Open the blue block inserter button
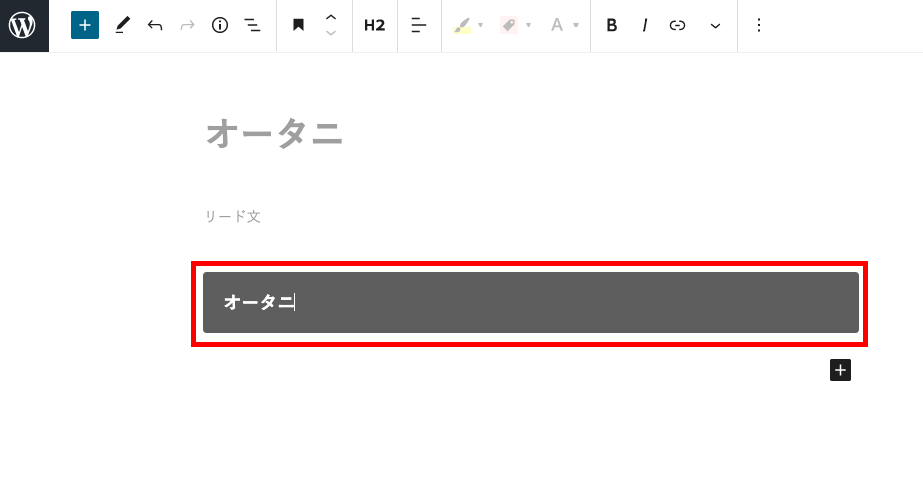Screen dimensions: 923x480 pyautogui.click(x=85, y=25)
